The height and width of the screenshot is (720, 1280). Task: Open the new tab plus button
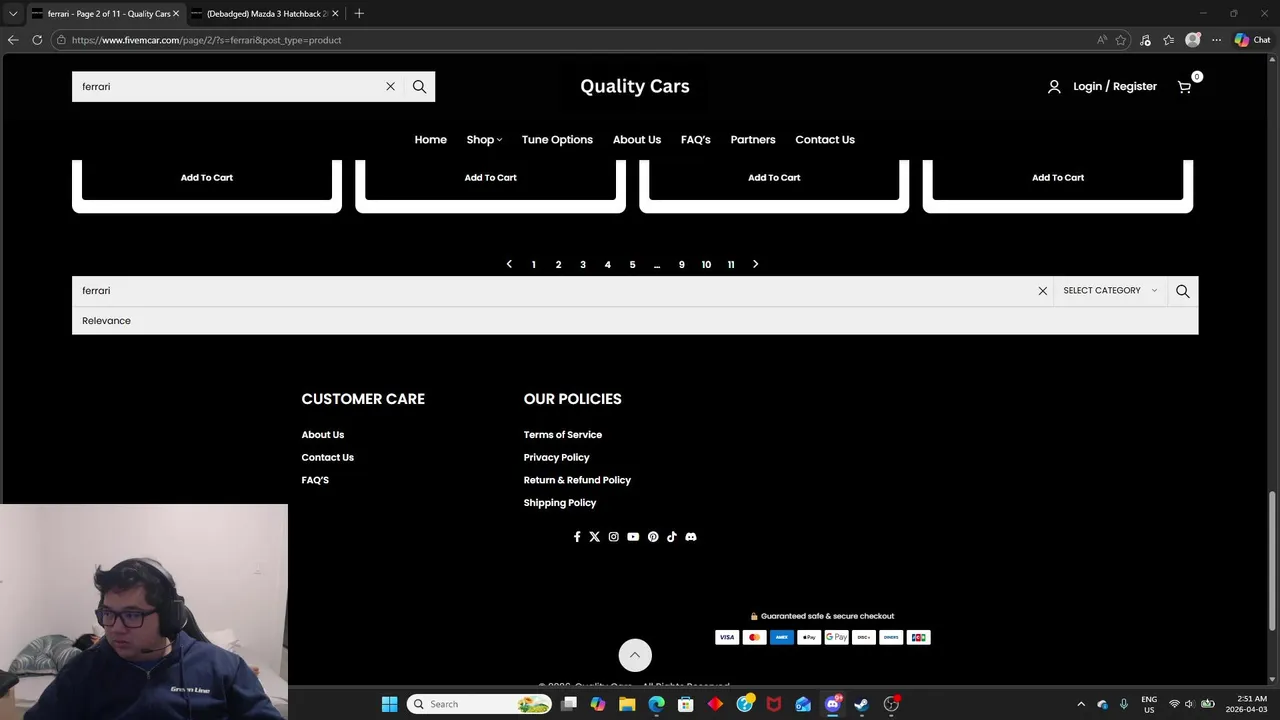point(359,13)
